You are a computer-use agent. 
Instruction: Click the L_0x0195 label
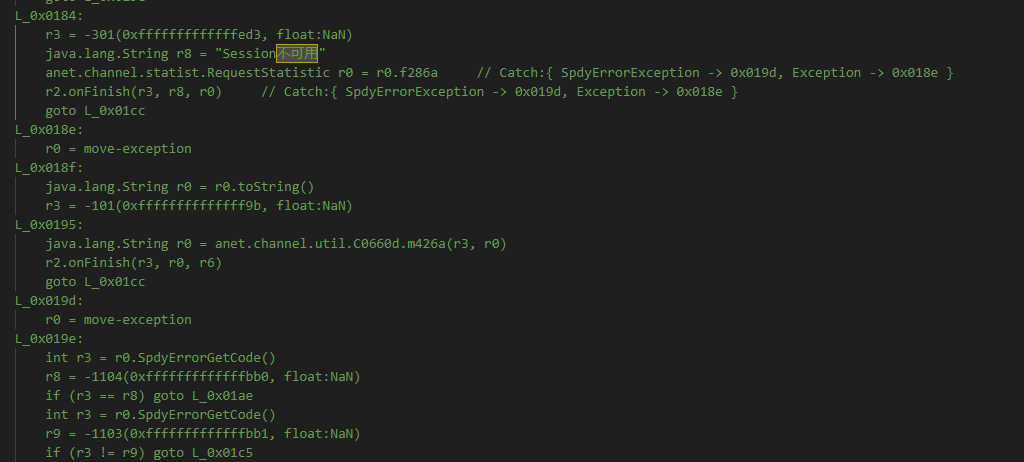tap(45, 225)
